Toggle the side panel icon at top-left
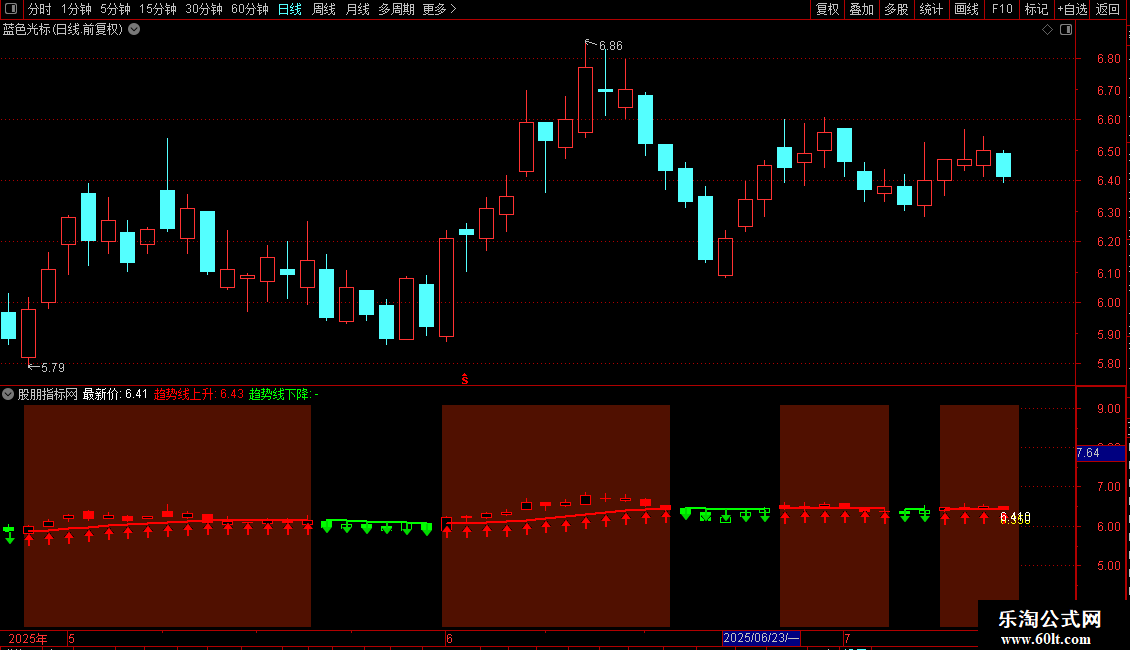1130x650 pixels. point(11,9)
